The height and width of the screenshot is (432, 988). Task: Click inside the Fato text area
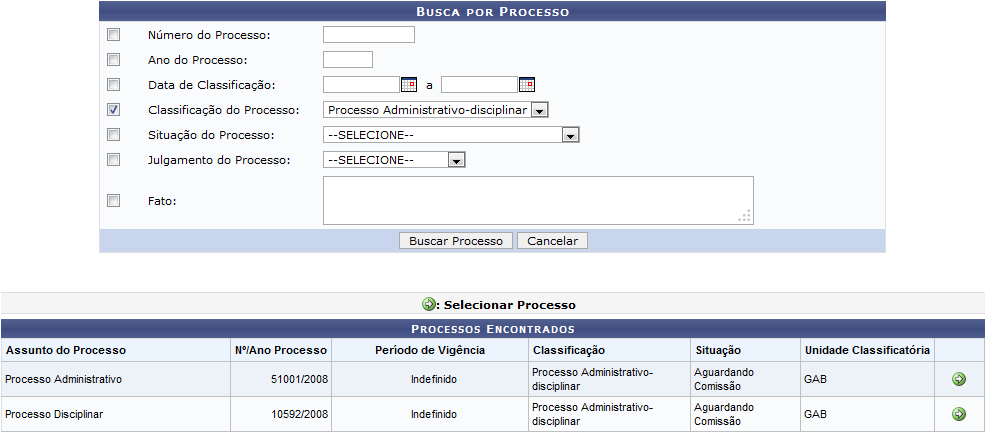[x=537, y=200]
